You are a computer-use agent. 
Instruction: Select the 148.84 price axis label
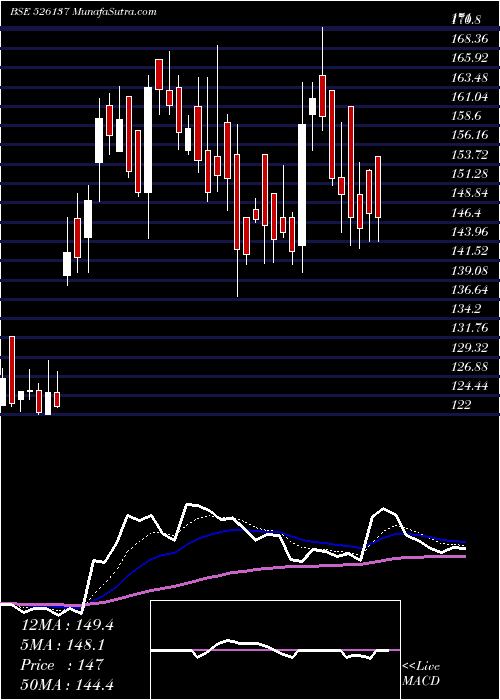(x=469, y=193)
